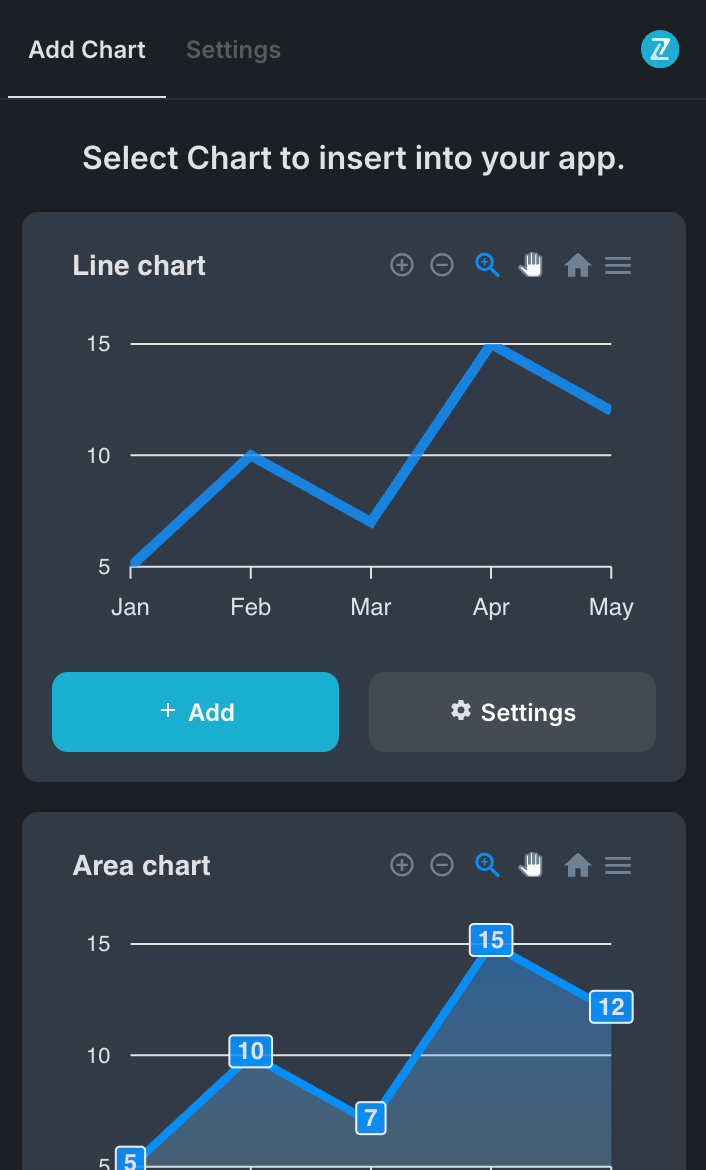
Task: Toggle pan mode on the Line chart
Action: point(531,265)
